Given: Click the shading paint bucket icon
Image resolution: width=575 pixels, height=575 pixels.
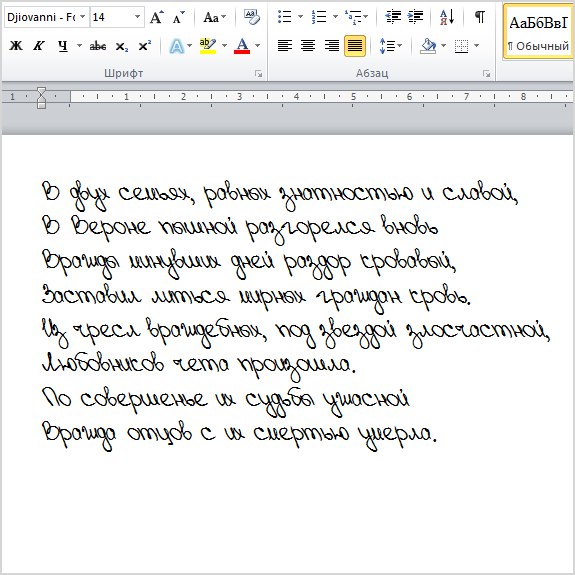Looking at the screenshot, I should (428, 46).
